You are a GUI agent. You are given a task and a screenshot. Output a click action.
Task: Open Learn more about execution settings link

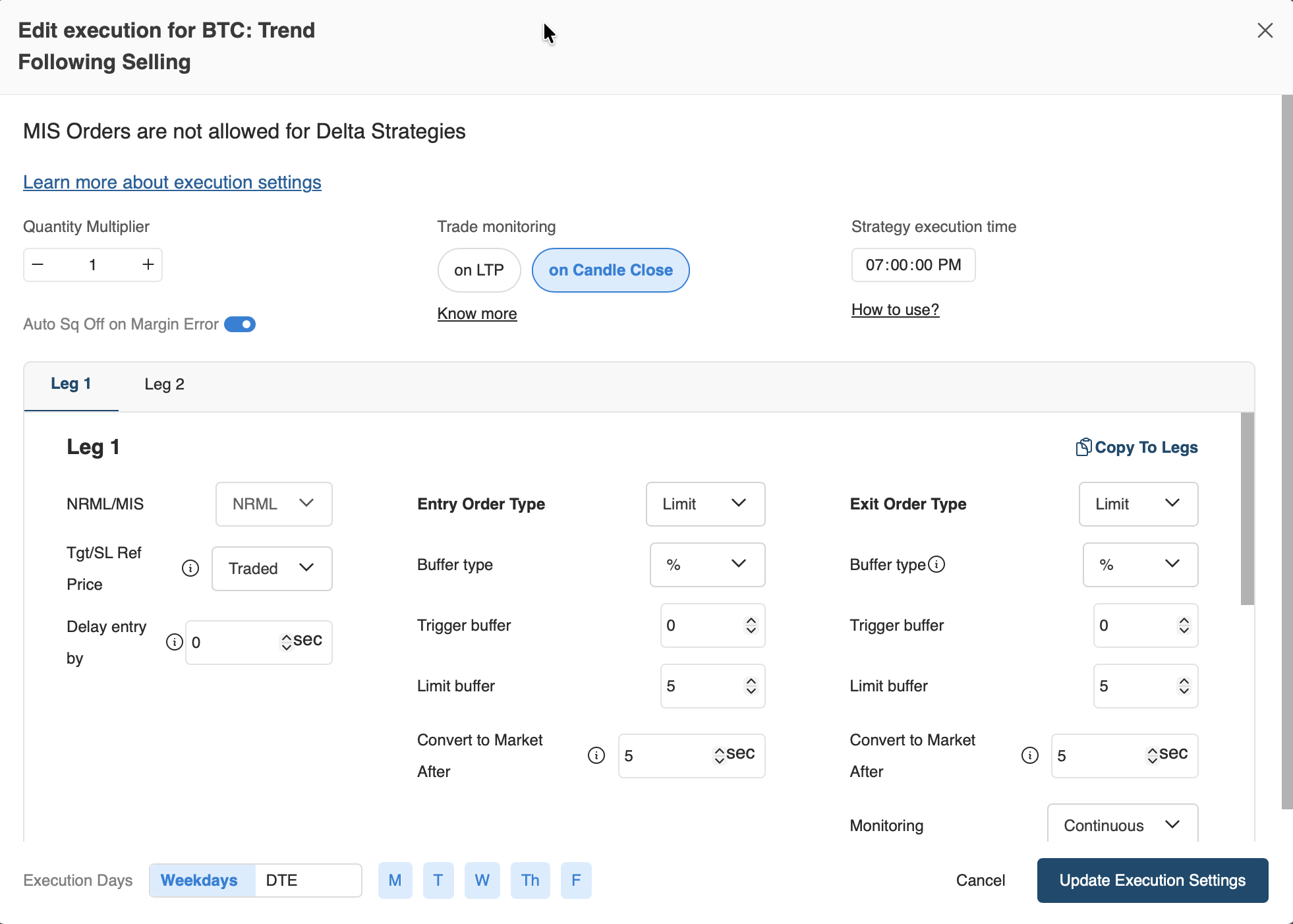172,183
